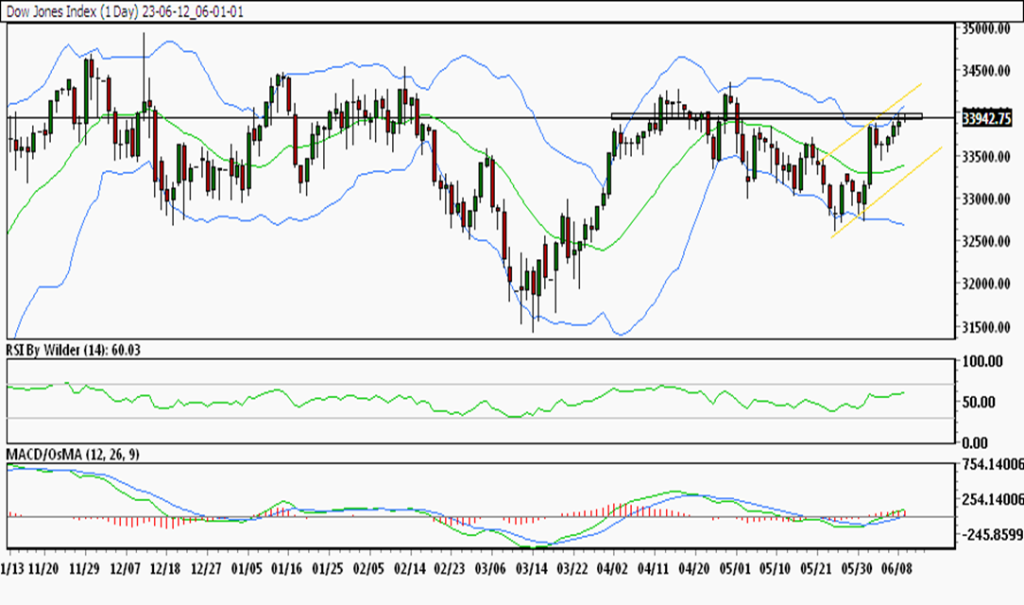Image resolution: width=1024 pixels, height=605 pixels.
Task: Click the 01/16 date label
Action: 287,568
